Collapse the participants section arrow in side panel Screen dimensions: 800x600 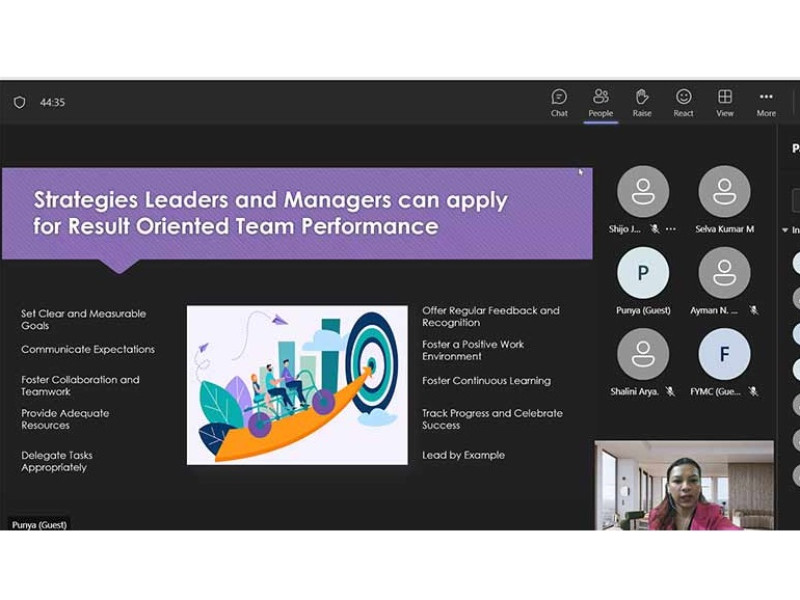785,231
